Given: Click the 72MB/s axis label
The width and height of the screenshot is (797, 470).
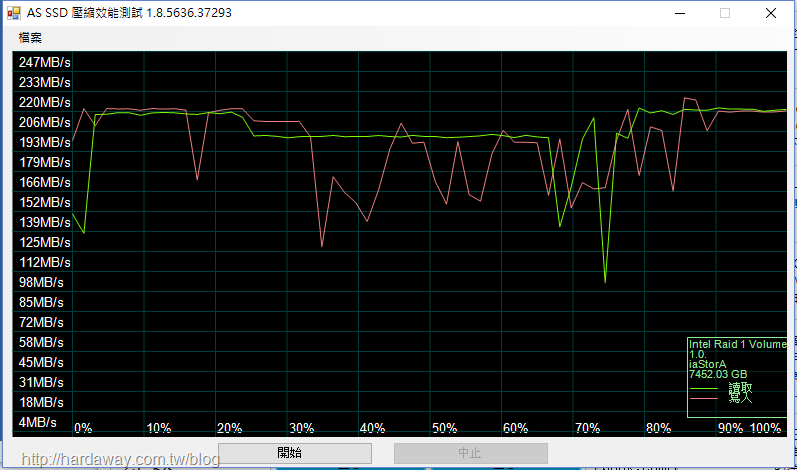Looking at the screenshot, I should click(x=41, y=323).
